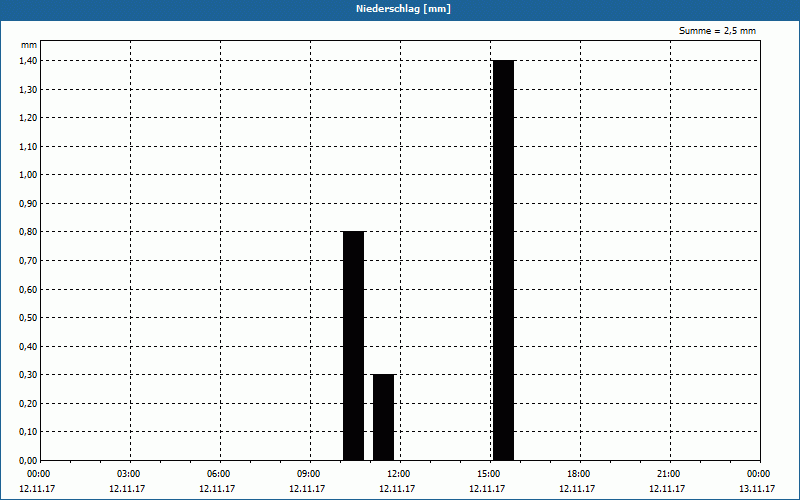Screen dimensions: 800x500
Task: Click the 12.11.17 date below 12:00
Action: point(397,489)
